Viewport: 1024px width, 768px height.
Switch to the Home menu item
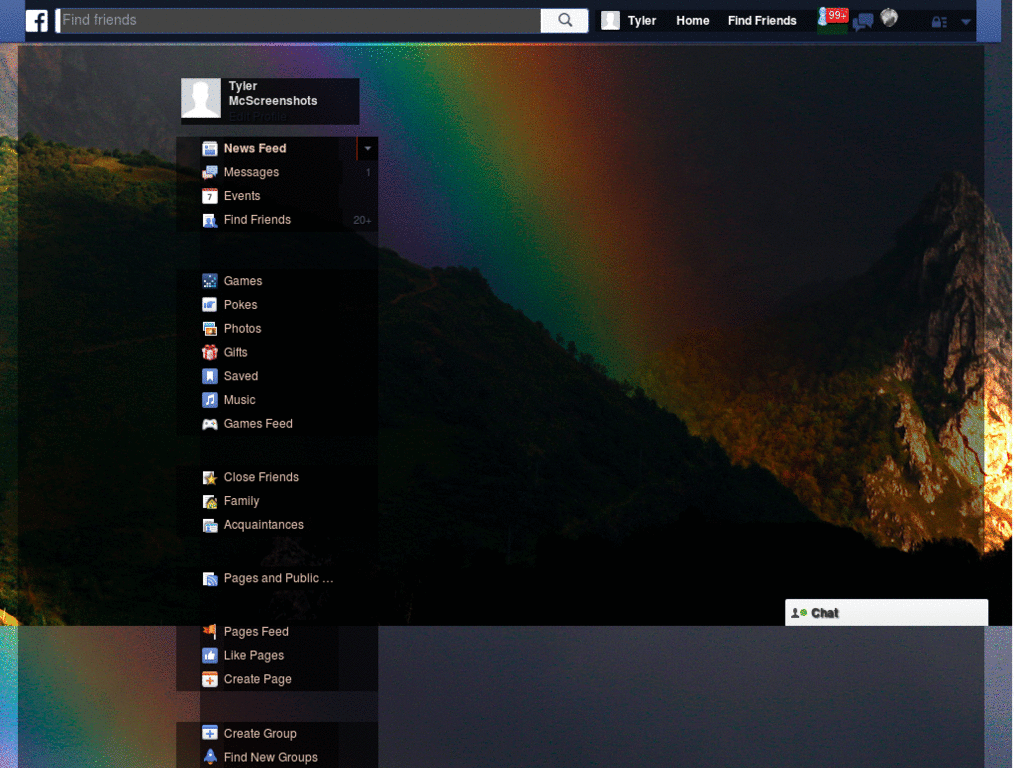(692, 20)
